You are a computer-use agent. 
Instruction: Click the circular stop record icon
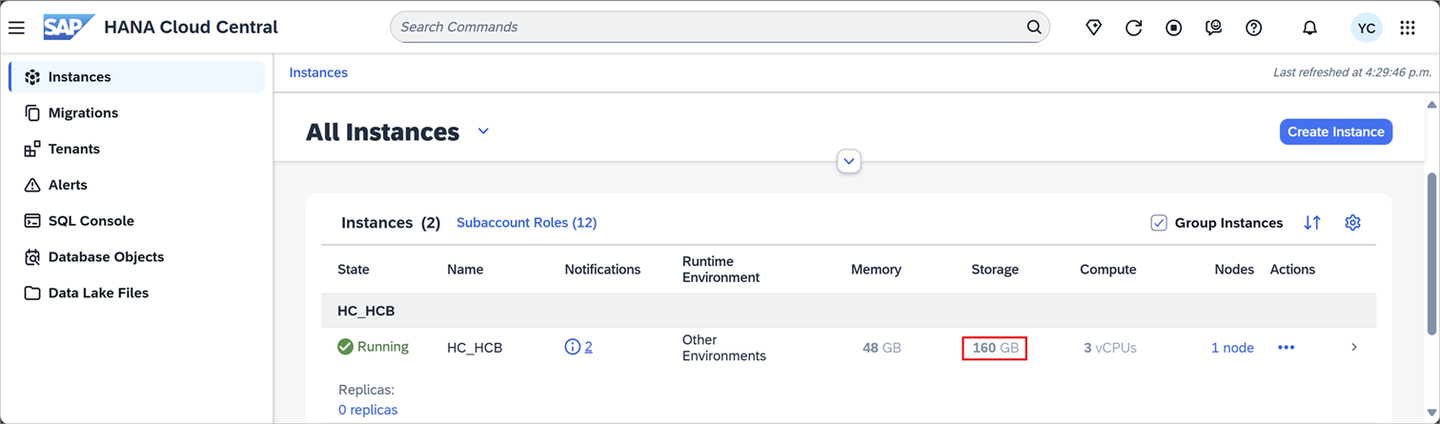(x=1173, y=28)
